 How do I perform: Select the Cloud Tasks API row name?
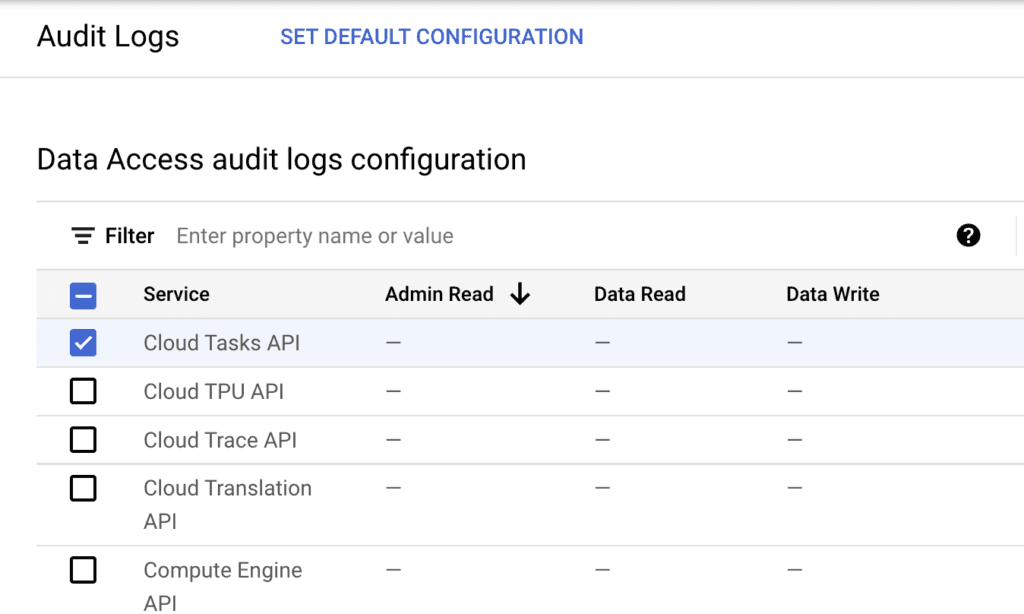tap(221, 343)
